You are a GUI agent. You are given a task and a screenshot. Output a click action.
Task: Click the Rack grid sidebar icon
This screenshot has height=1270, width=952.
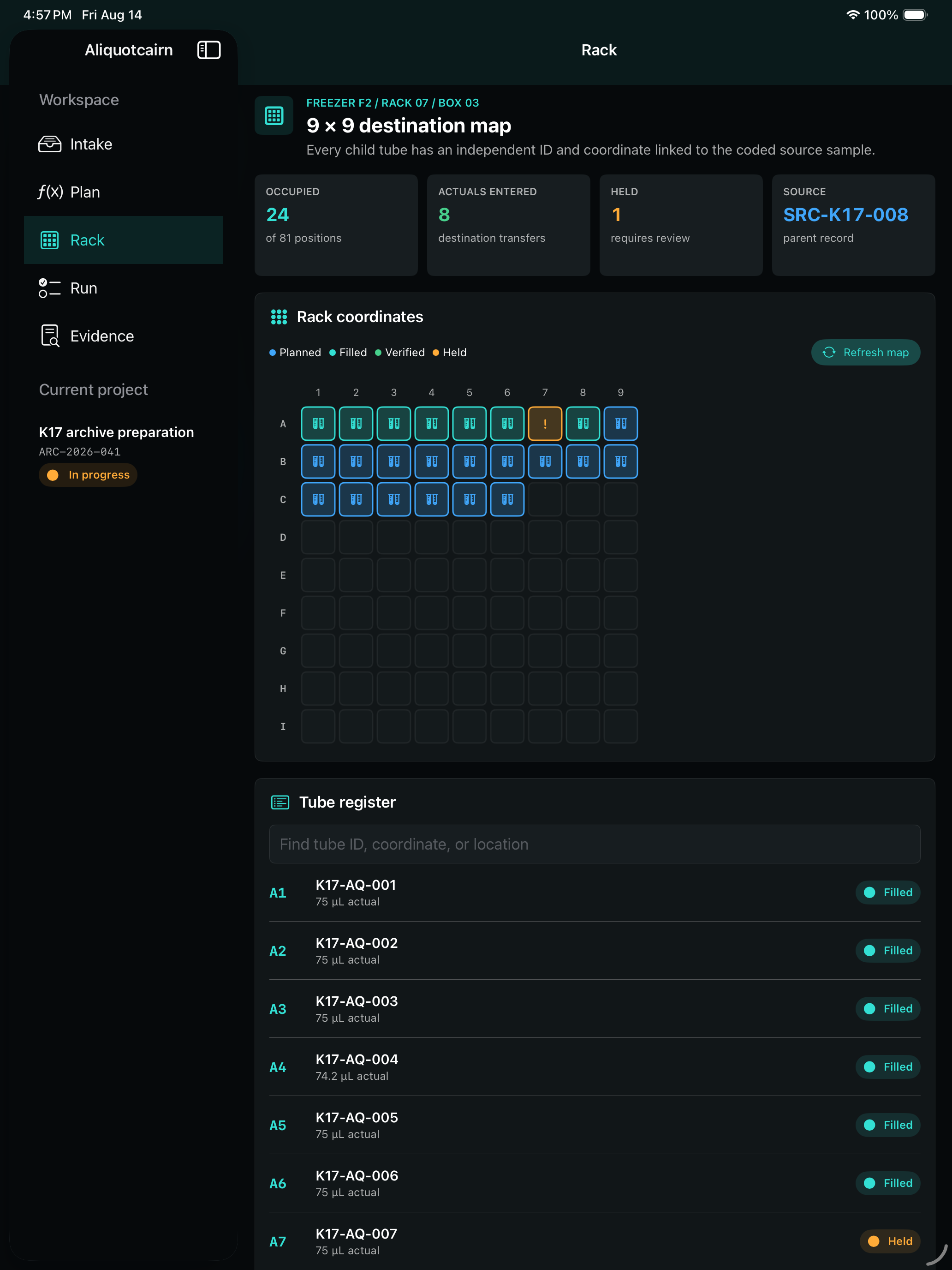[x=50, y=240]
